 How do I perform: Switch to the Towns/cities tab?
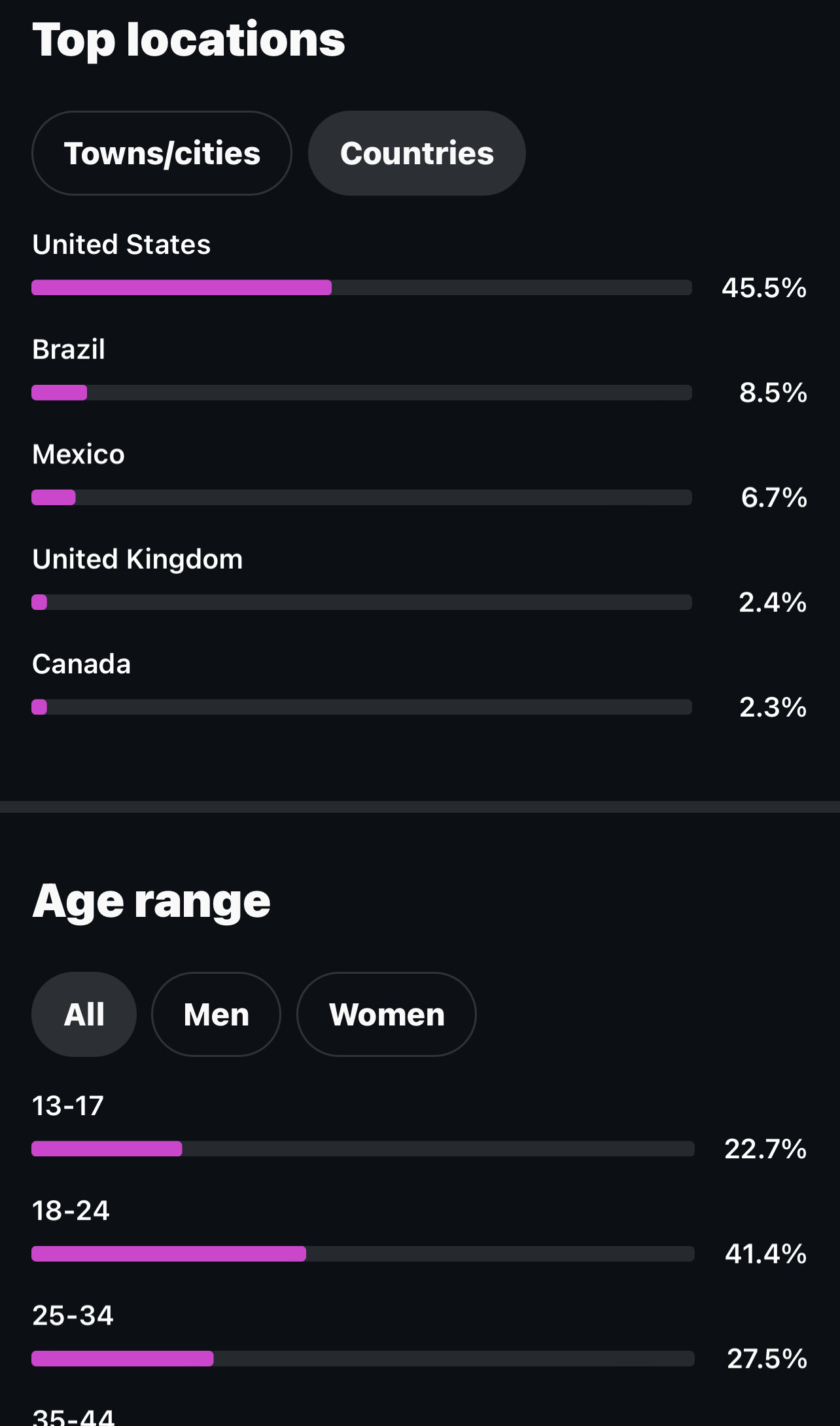tap(162, 153)
